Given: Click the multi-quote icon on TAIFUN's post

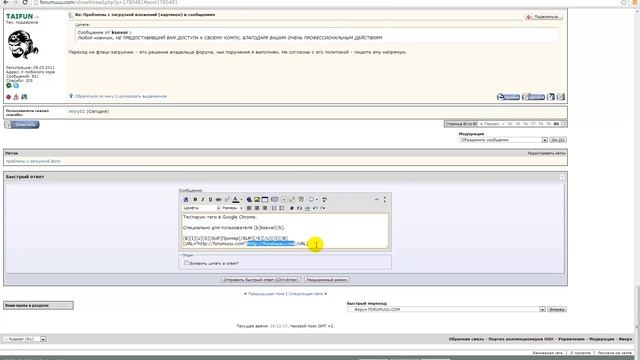Looking at the screenshot, I should (551, 97).
